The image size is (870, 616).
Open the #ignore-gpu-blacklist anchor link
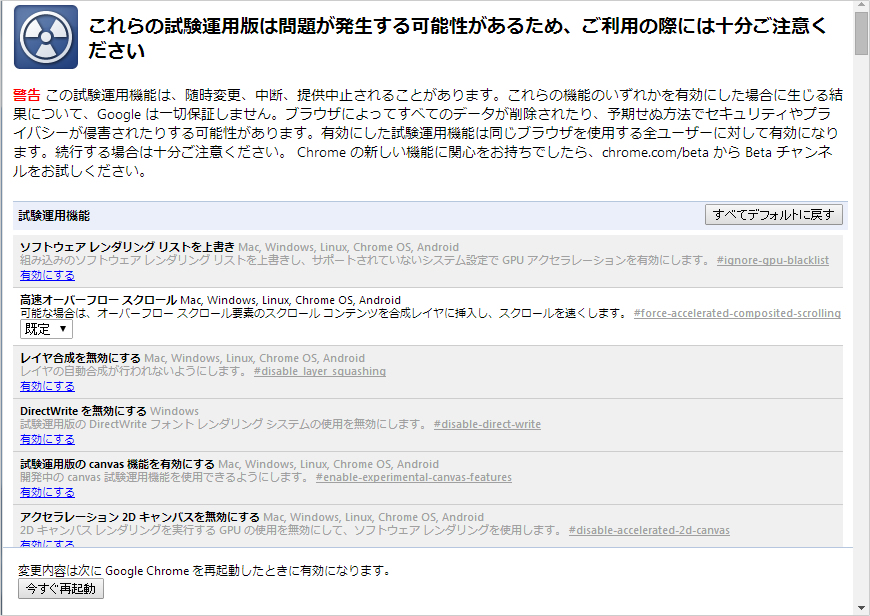pos(772,261)
